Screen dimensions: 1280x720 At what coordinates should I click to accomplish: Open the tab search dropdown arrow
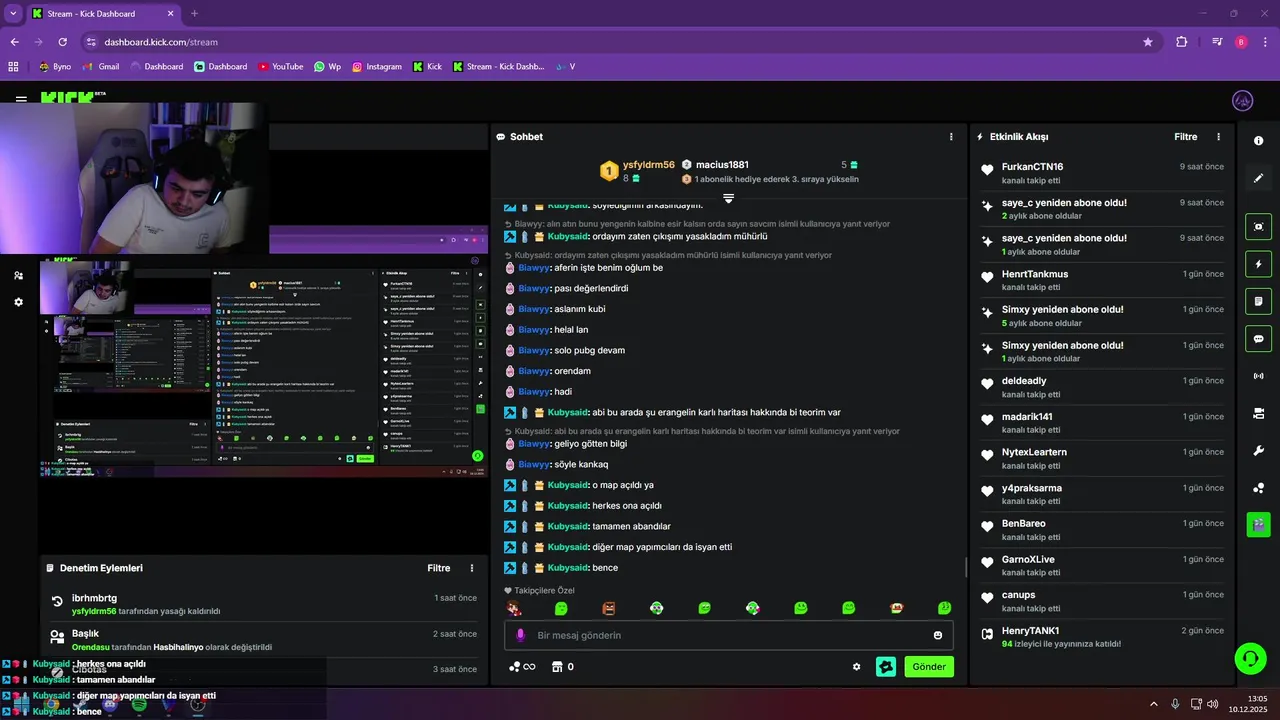coord(13,14)
